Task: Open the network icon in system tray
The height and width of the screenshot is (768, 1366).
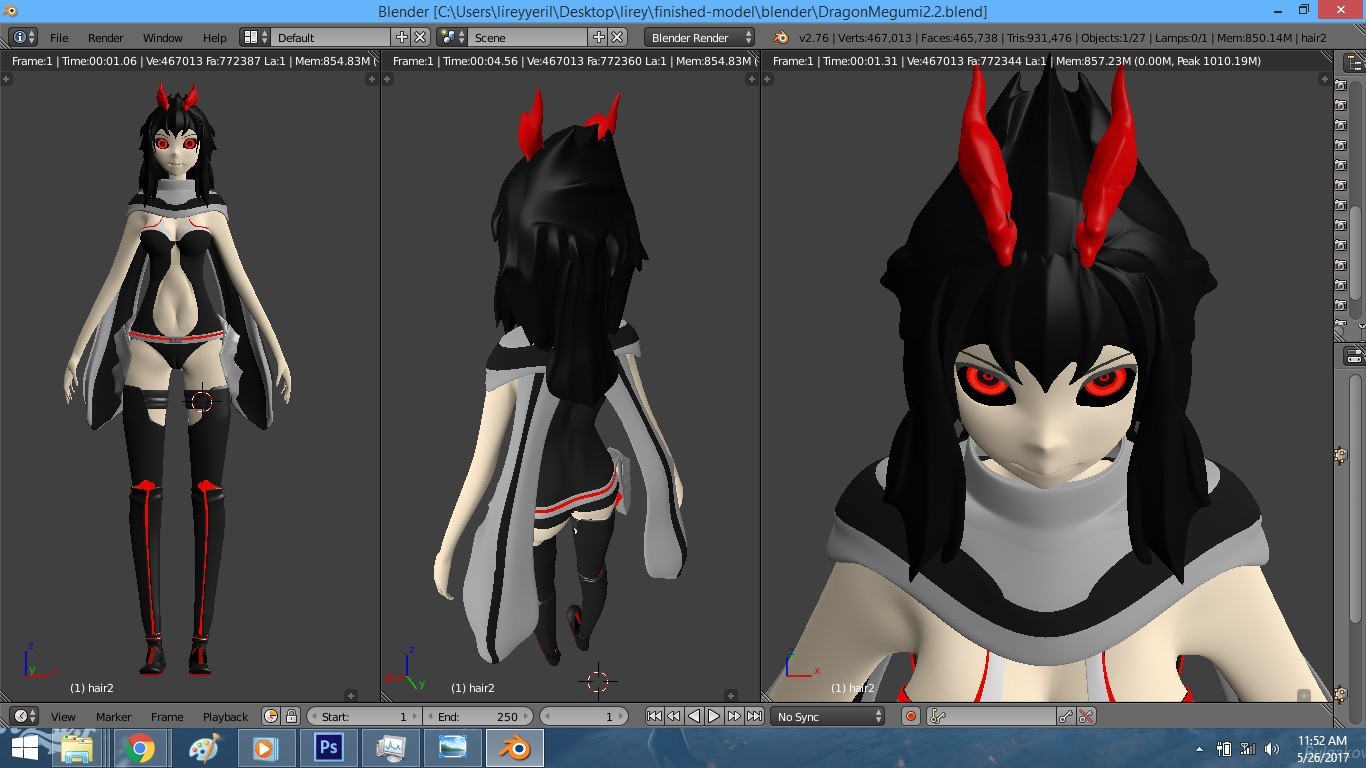Action: pyautogui.click(x=1248, y=748)
